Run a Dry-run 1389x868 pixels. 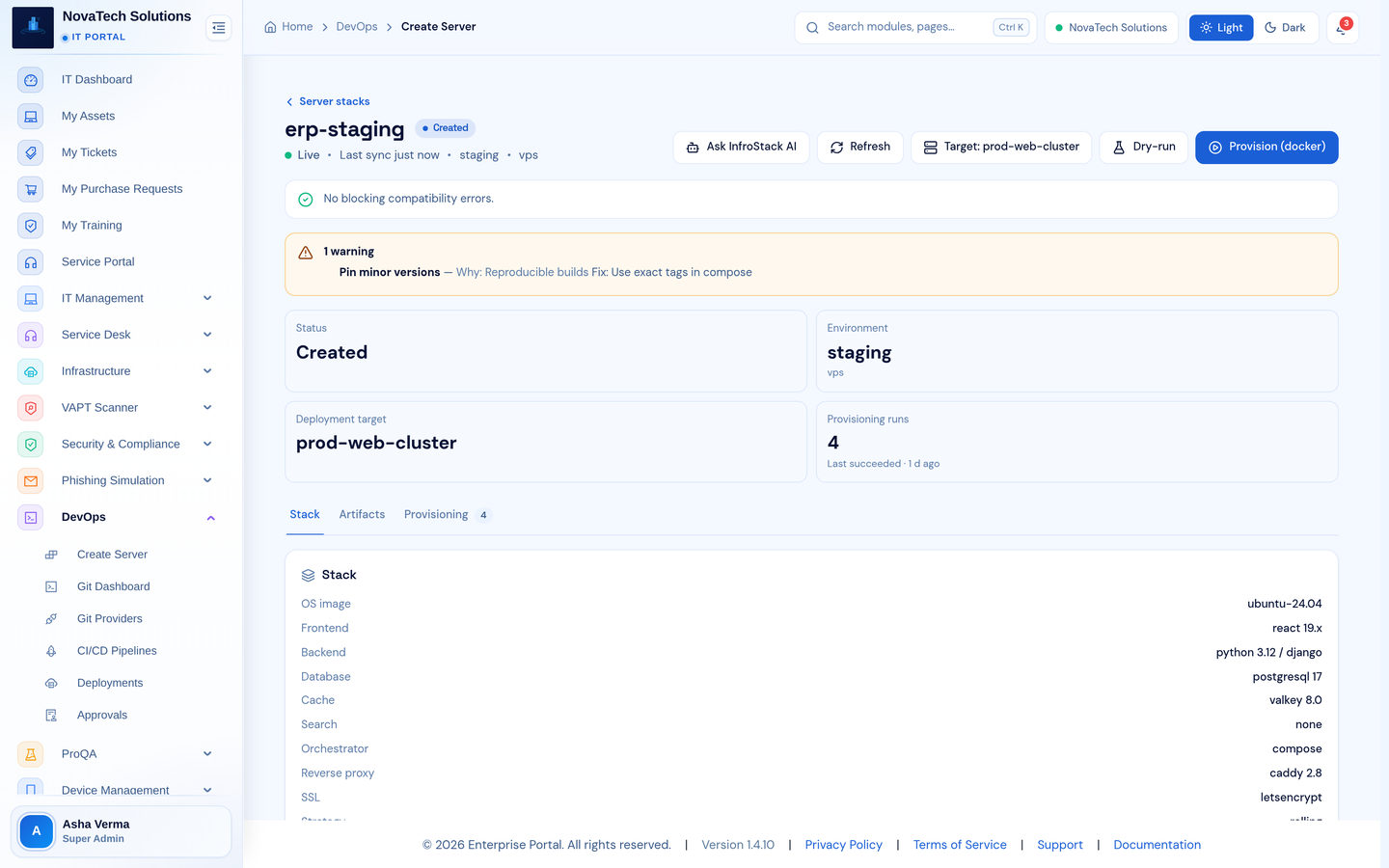(1144, 148)
